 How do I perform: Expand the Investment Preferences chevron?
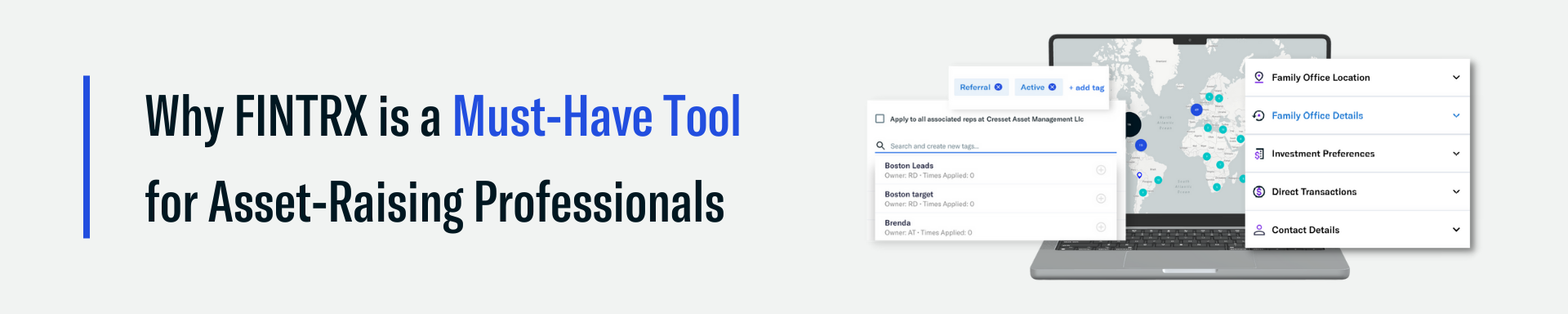pos(1456,154)
